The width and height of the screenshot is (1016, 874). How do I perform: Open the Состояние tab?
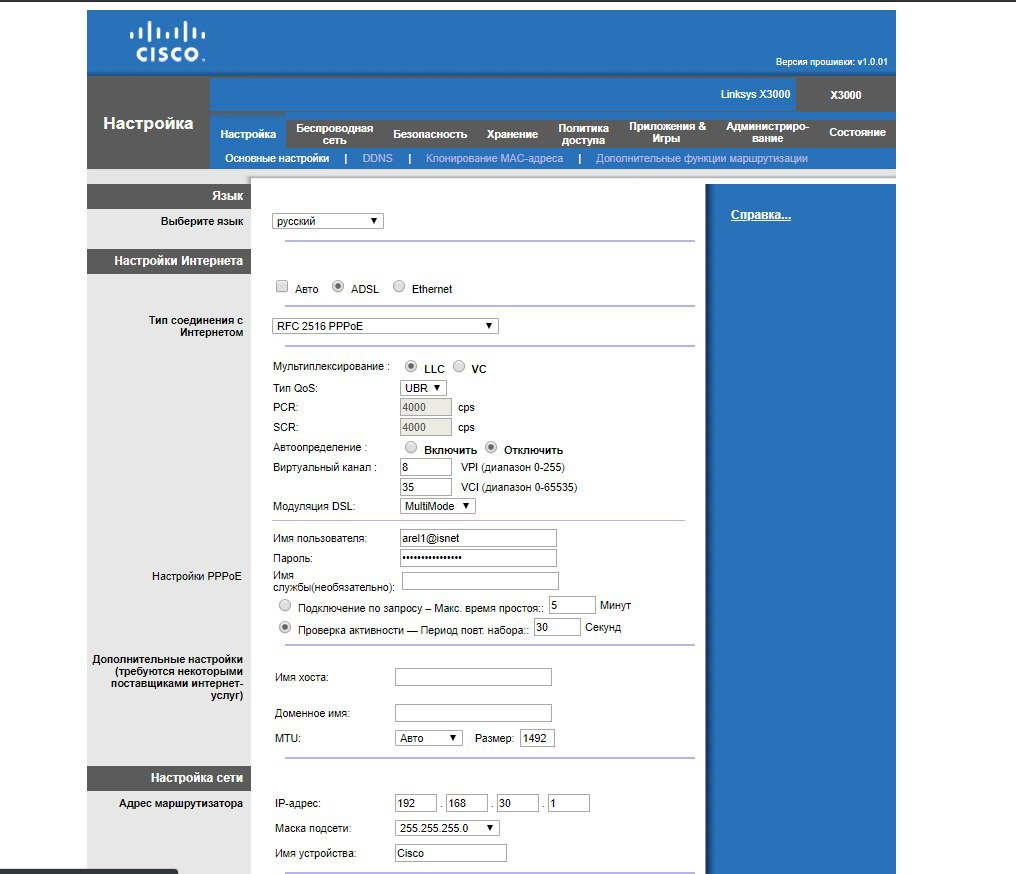pos(857,132)
